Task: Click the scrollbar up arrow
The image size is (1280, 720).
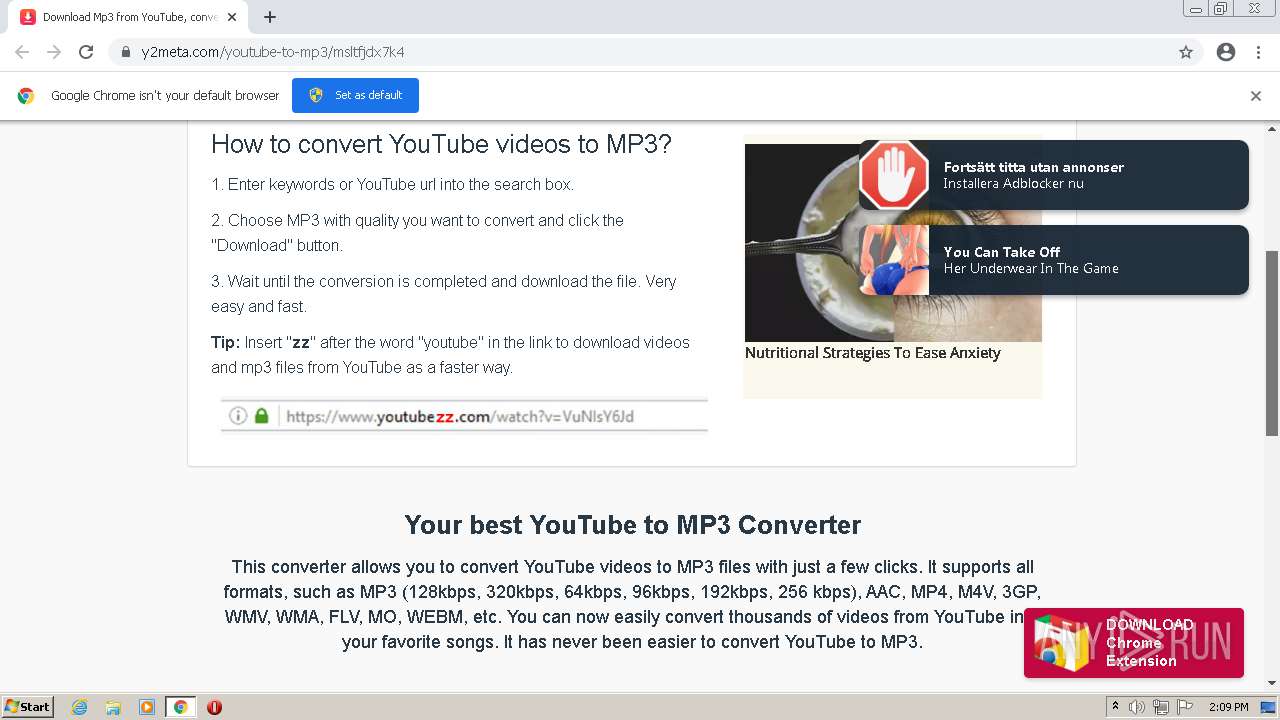Action: [1272, 128]
